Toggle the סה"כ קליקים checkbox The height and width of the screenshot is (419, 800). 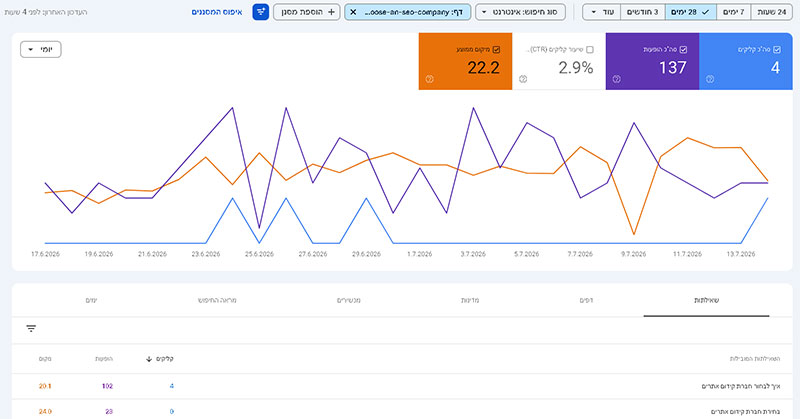point(777,50)
